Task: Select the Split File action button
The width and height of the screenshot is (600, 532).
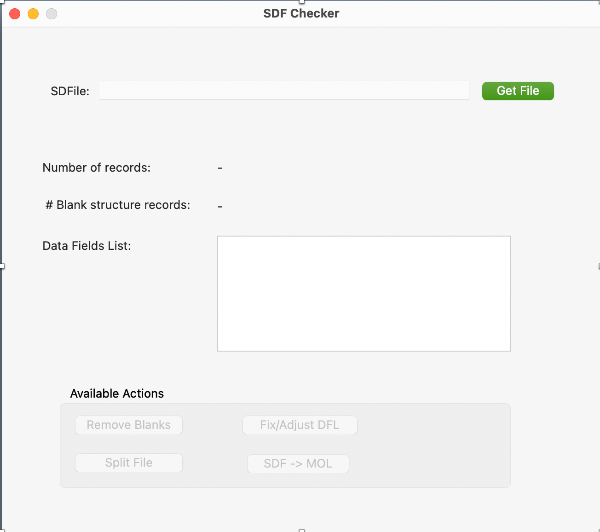Action: tap(129, 463)
